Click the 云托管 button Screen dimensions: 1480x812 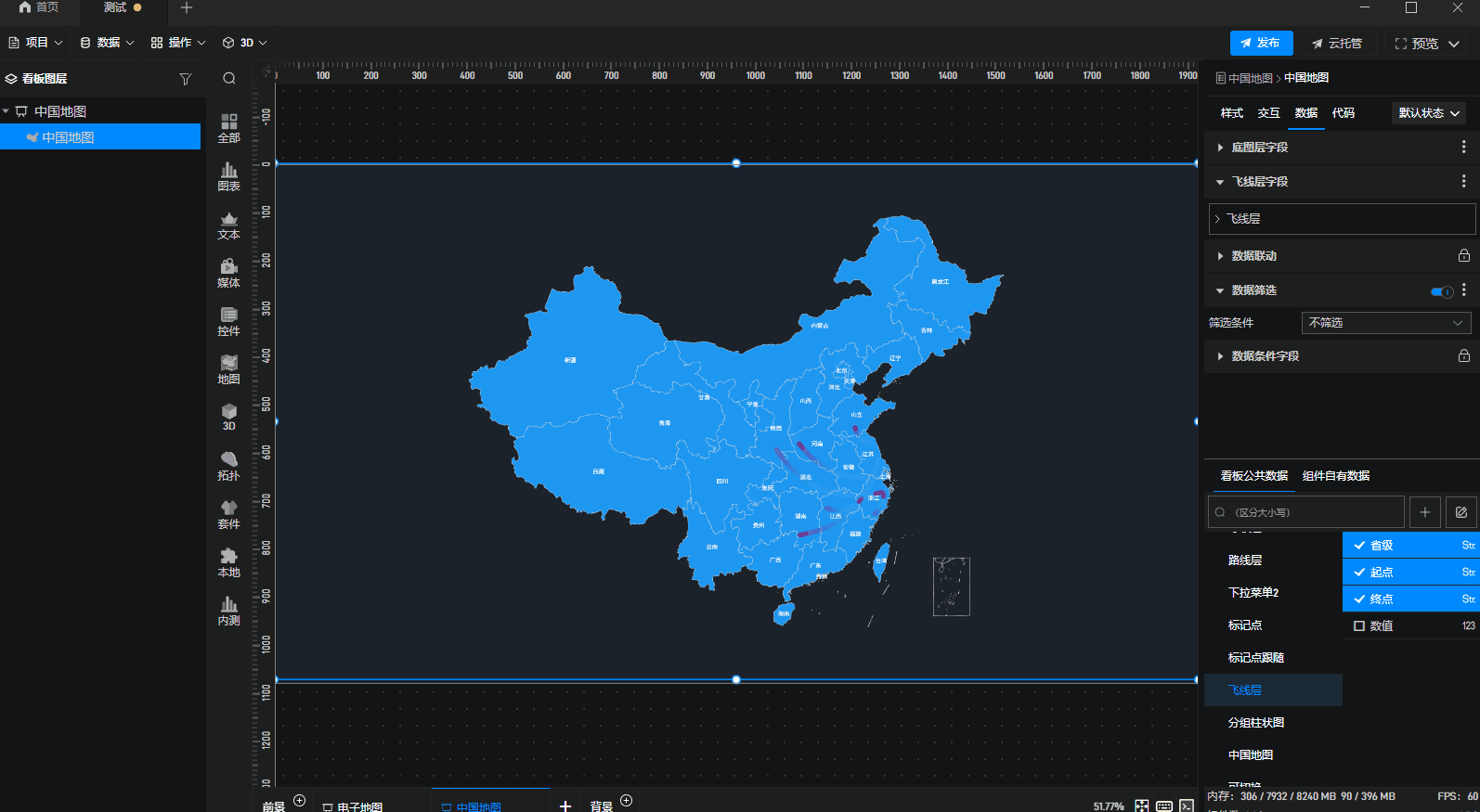point(1337,44)
